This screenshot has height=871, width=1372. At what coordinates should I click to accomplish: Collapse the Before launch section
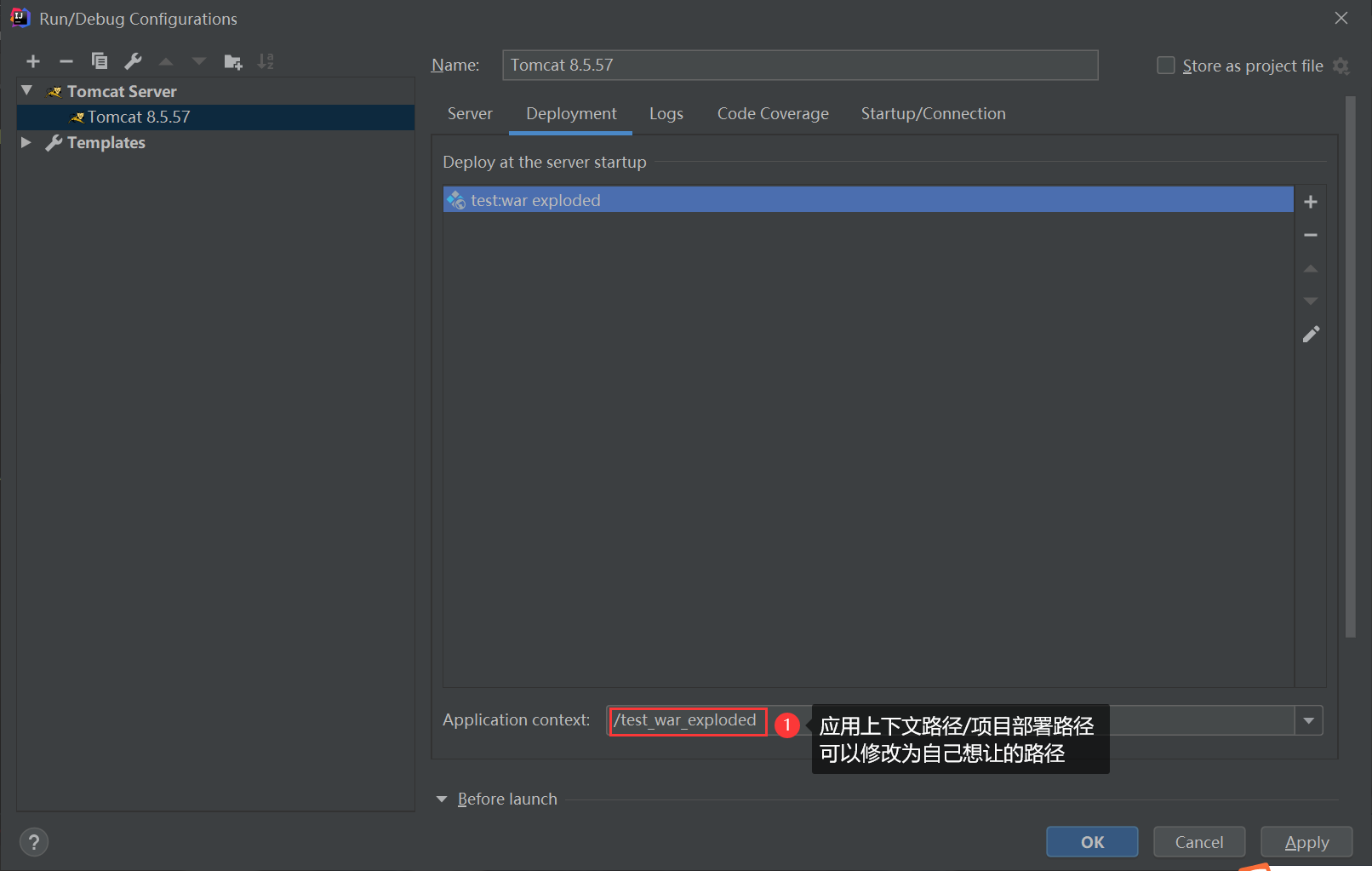(442, 799)
